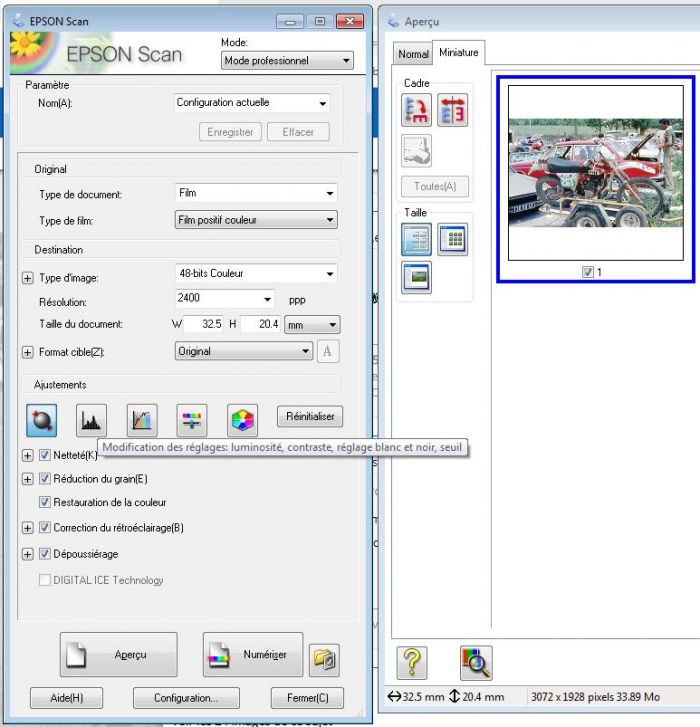Open the Color Palette tool

[x=242, y=420]
